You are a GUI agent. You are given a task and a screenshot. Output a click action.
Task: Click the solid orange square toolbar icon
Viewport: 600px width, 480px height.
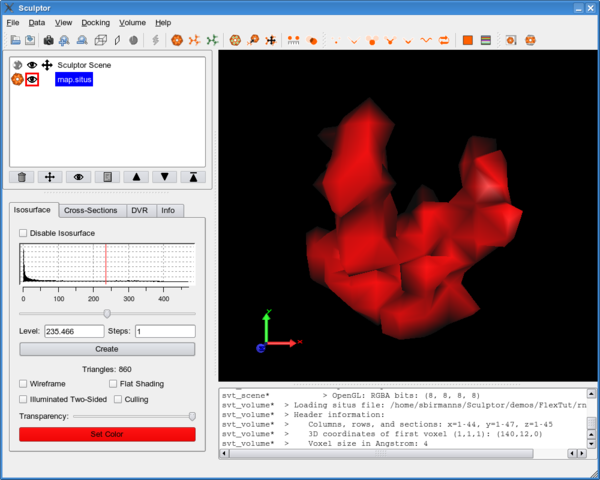(x=468, y=40)
